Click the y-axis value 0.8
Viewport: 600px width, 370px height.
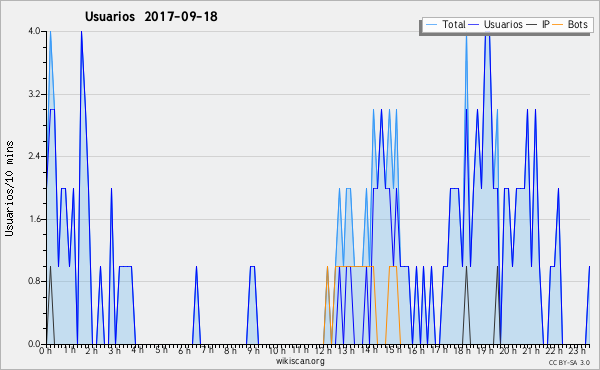pos(34,281)
